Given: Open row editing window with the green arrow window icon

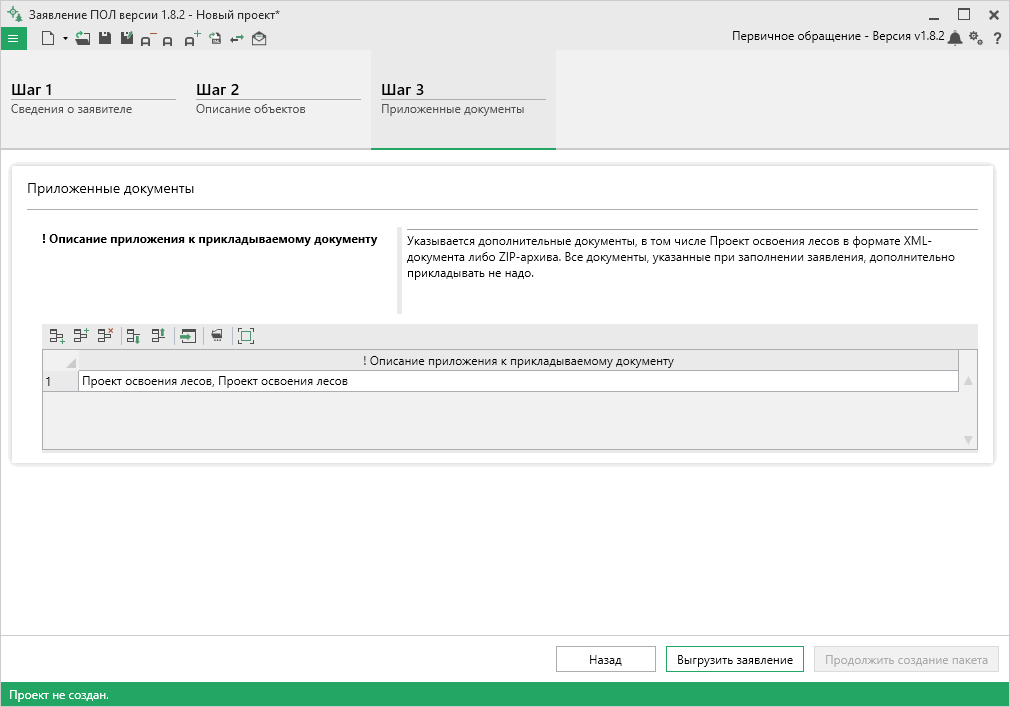Looking at the screenshot, I should click(x=188, y=335).
